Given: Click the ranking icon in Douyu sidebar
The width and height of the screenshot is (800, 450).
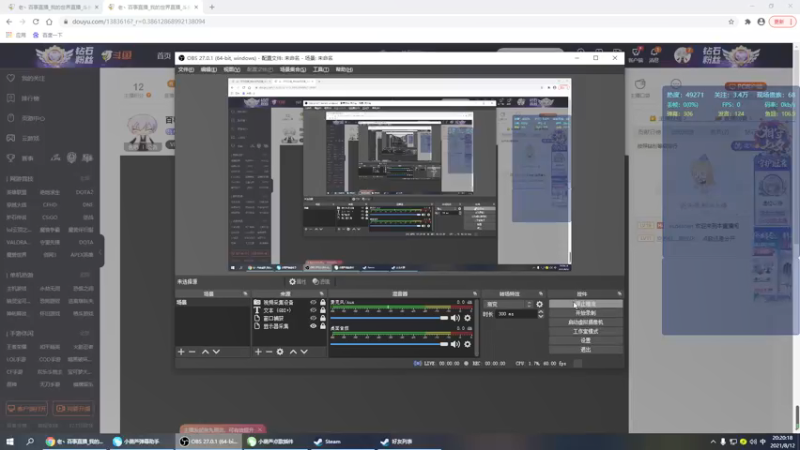Looking at the screenshot, I should point(11,98).
